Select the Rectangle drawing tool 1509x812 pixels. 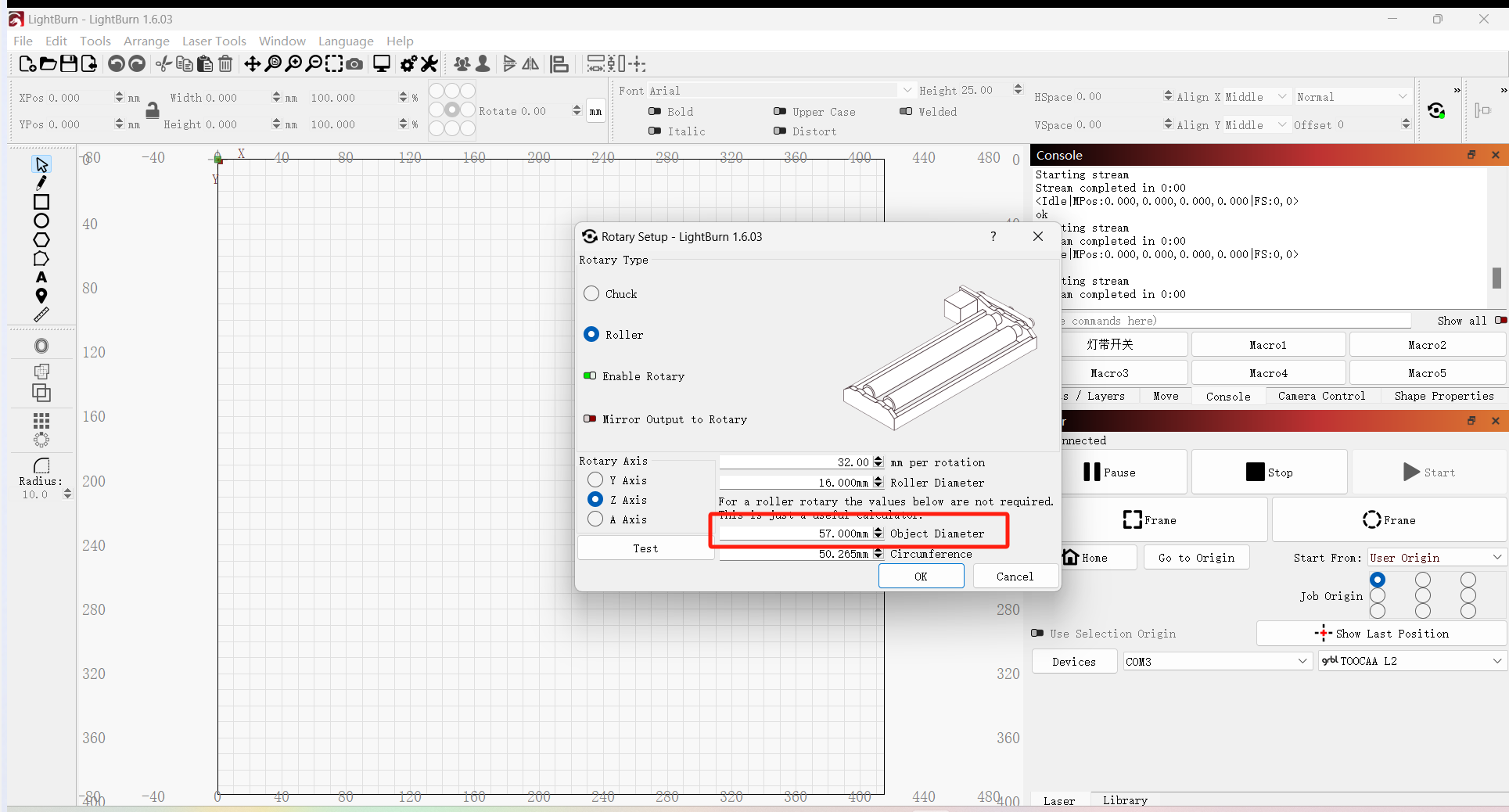pos(41,202)
